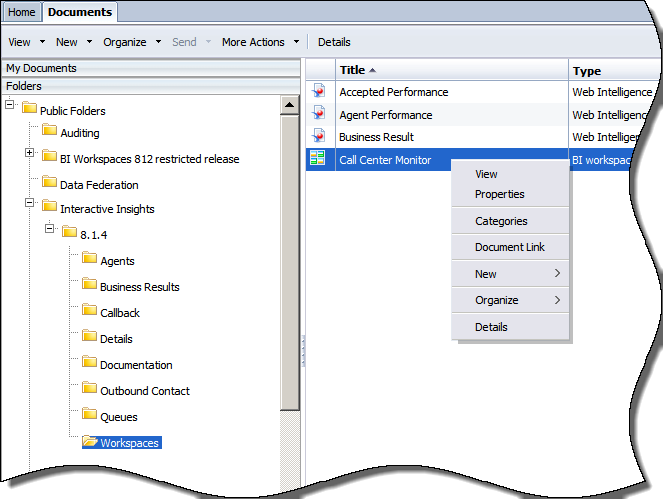
Task: Click the Business Result document icon
Action: [318, 136]
